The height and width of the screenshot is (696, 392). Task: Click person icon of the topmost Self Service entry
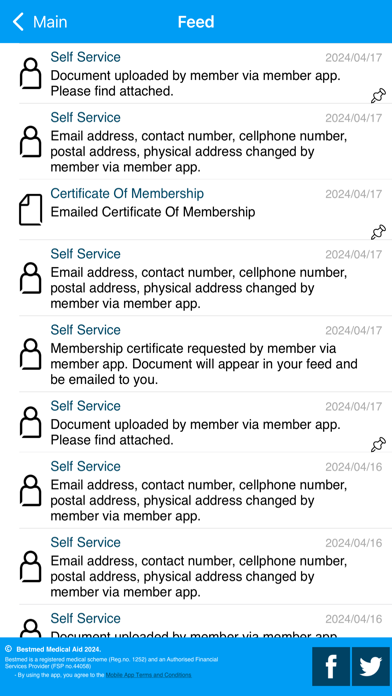click(31, 73)
